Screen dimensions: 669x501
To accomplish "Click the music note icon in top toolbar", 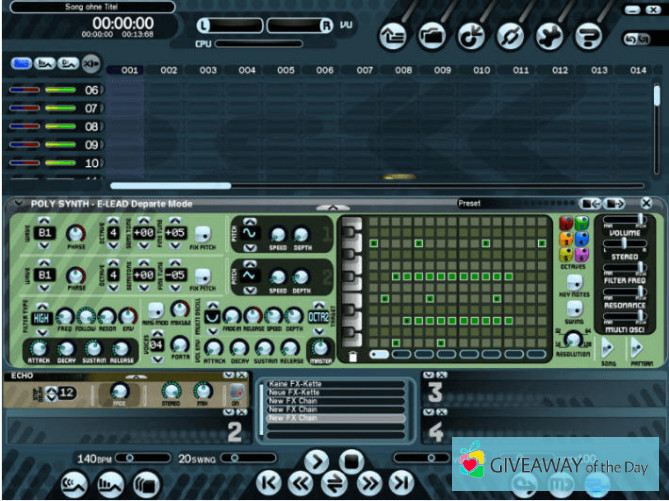I will [472, 36].
